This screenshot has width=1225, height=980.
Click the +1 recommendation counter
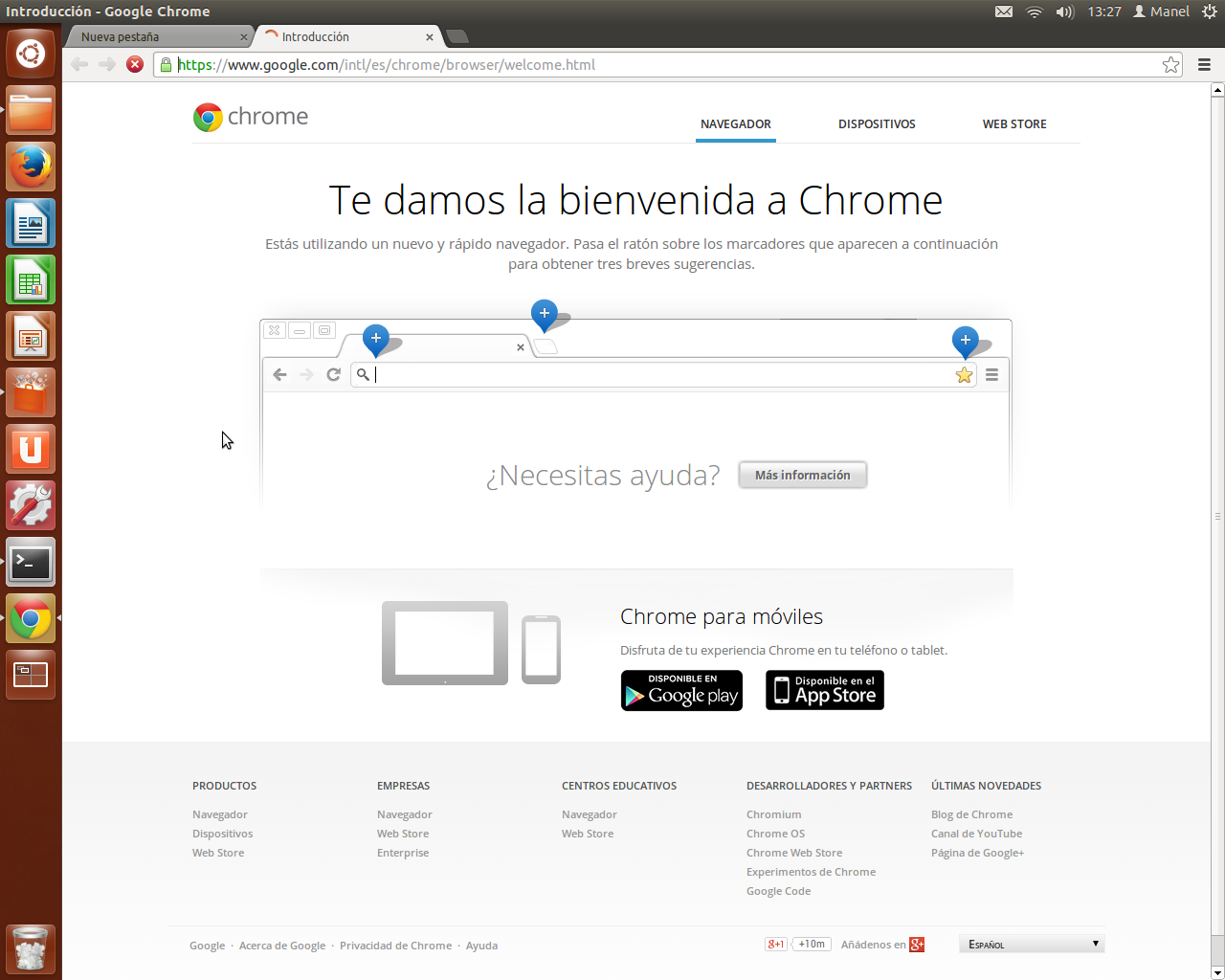(x=810, y=944)
